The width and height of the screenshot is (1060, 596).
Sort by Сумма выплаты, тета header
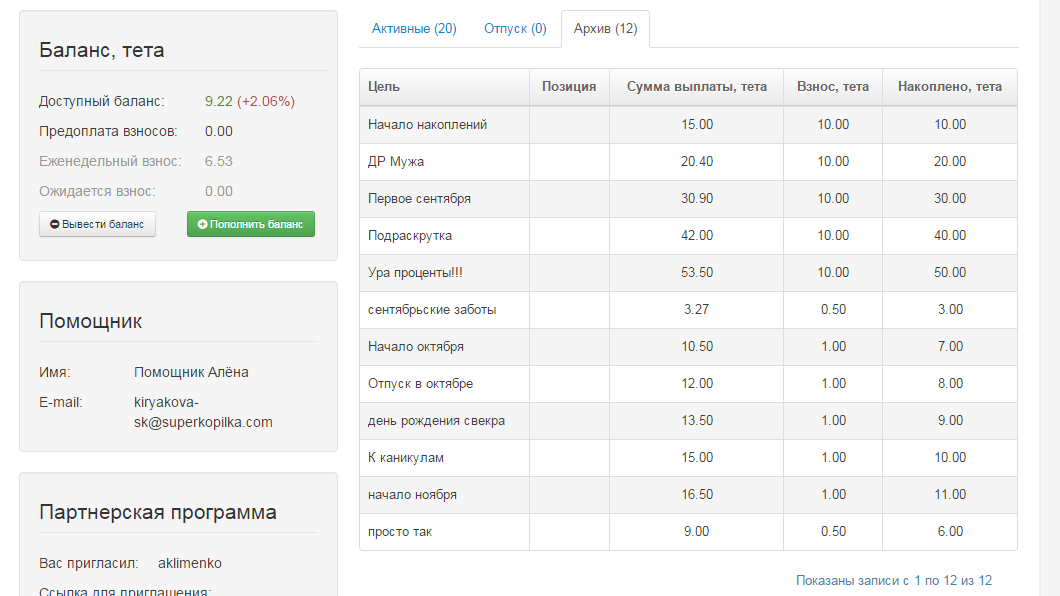[x=696, y=87]
